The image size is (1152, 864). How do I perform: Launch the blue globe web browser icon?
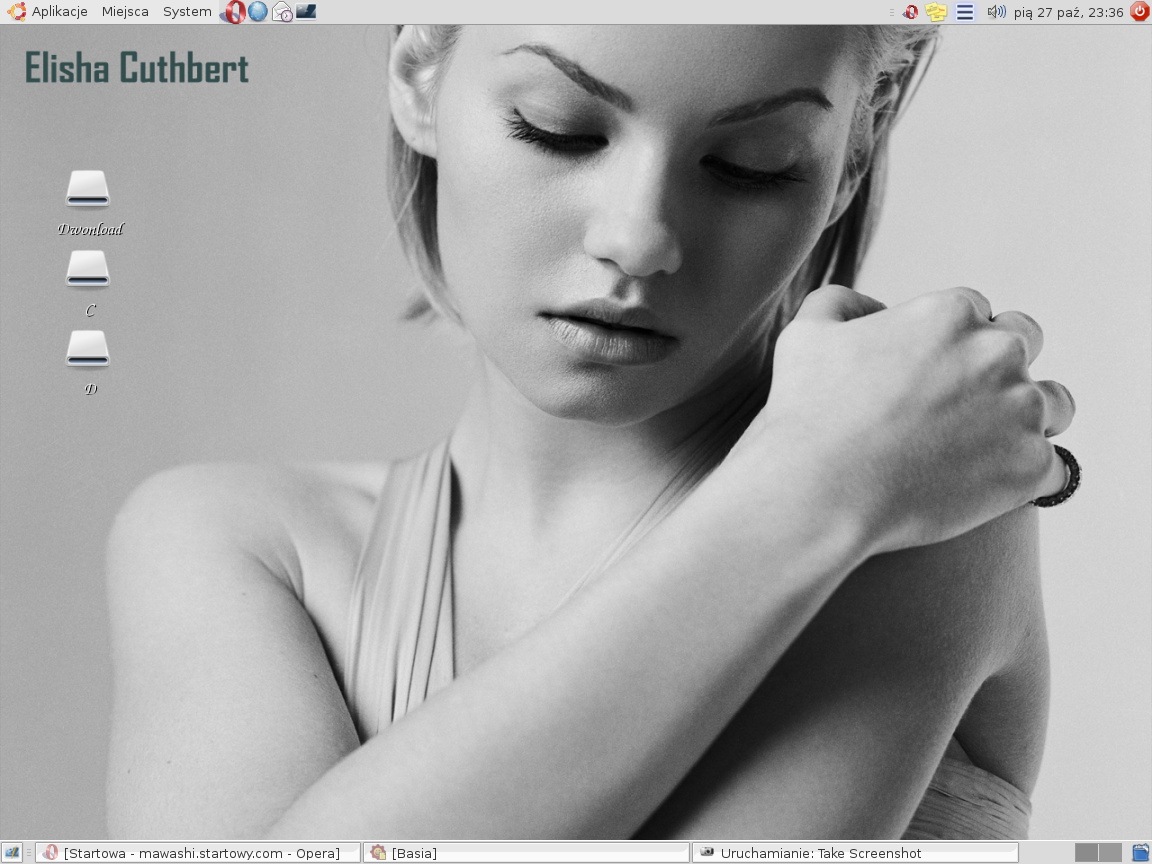pos(258,12)
